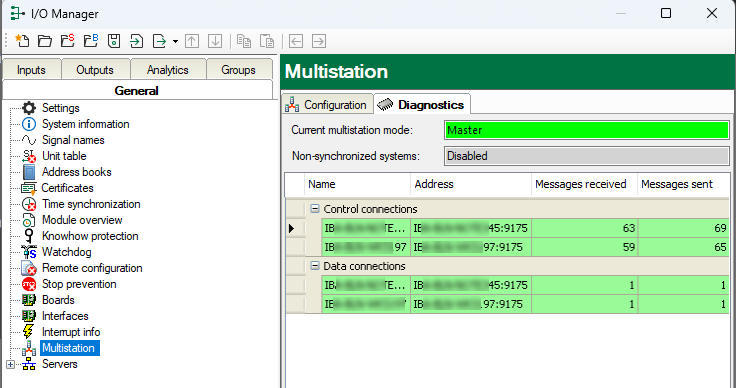Open the Analytics tab
The width and height of the screenshot is (736, 388).
[168, 70]
